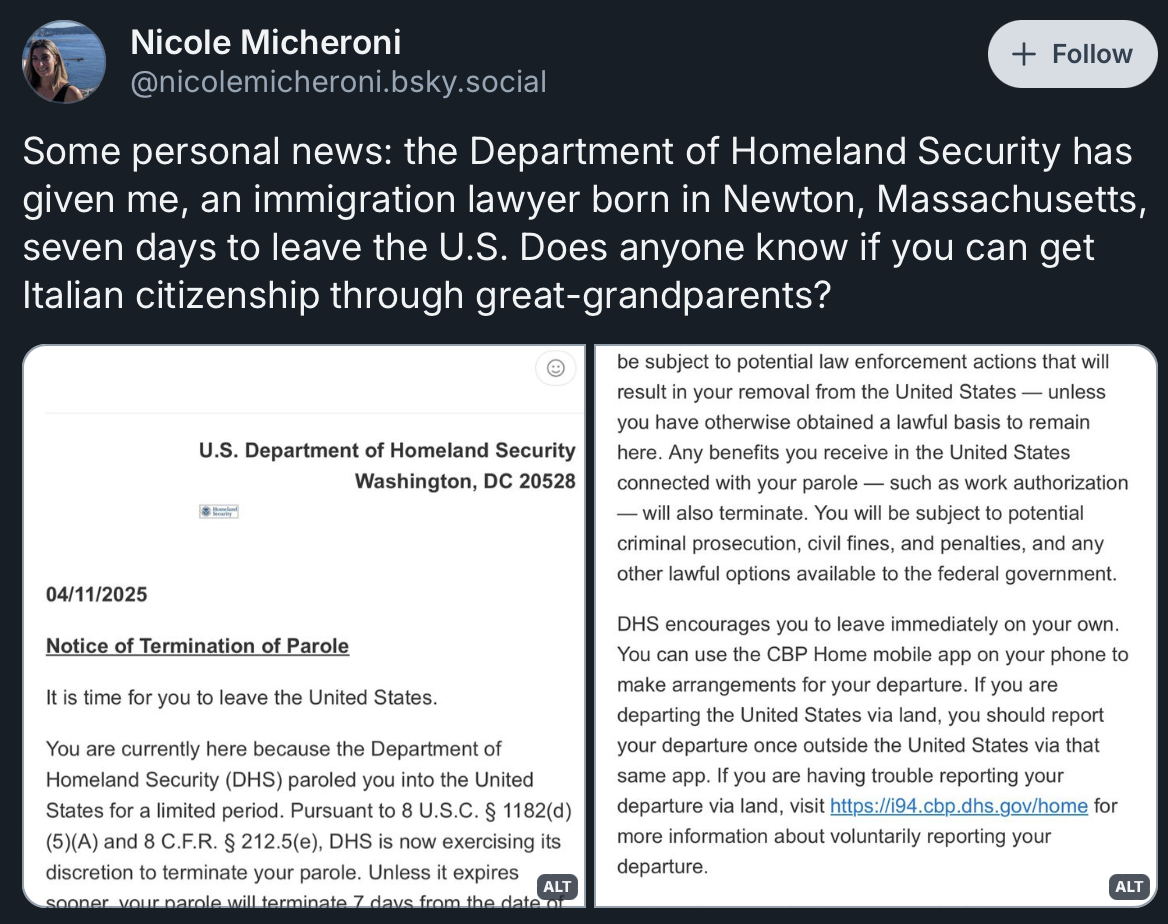The width and height of the screenshot is (1168, 924).
Task: Open Nicole Micheroni's profile avatar
Action: coord(64,62)
